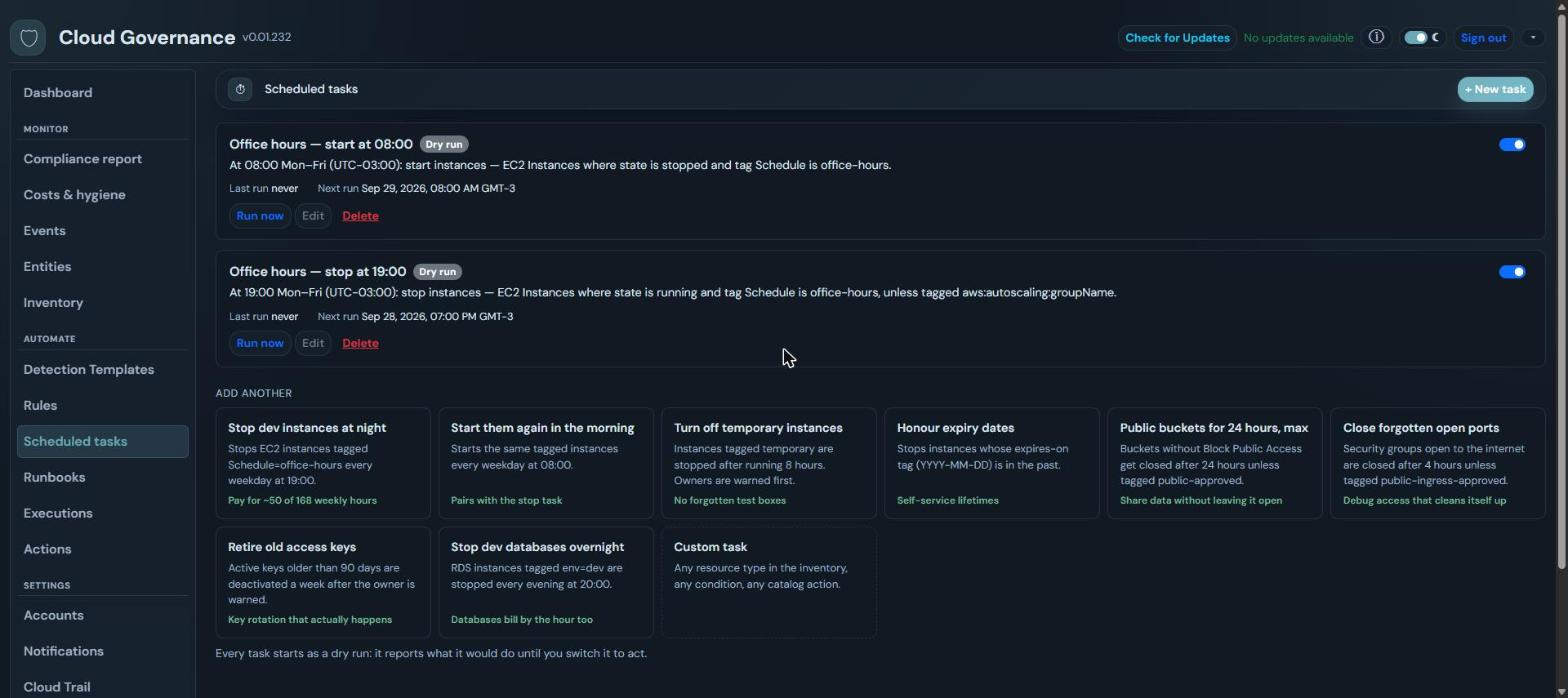This screenshot has height=698, width=1568.
Task: Select Inventory in the sidebar
Action: coord(103,303)
